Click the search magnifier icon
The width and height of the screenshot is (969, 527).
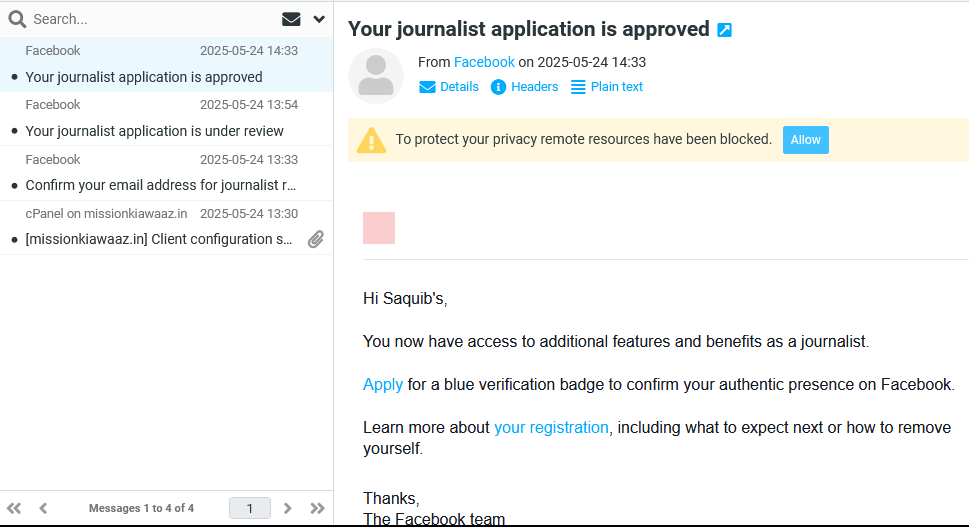[x=17, y=19]
